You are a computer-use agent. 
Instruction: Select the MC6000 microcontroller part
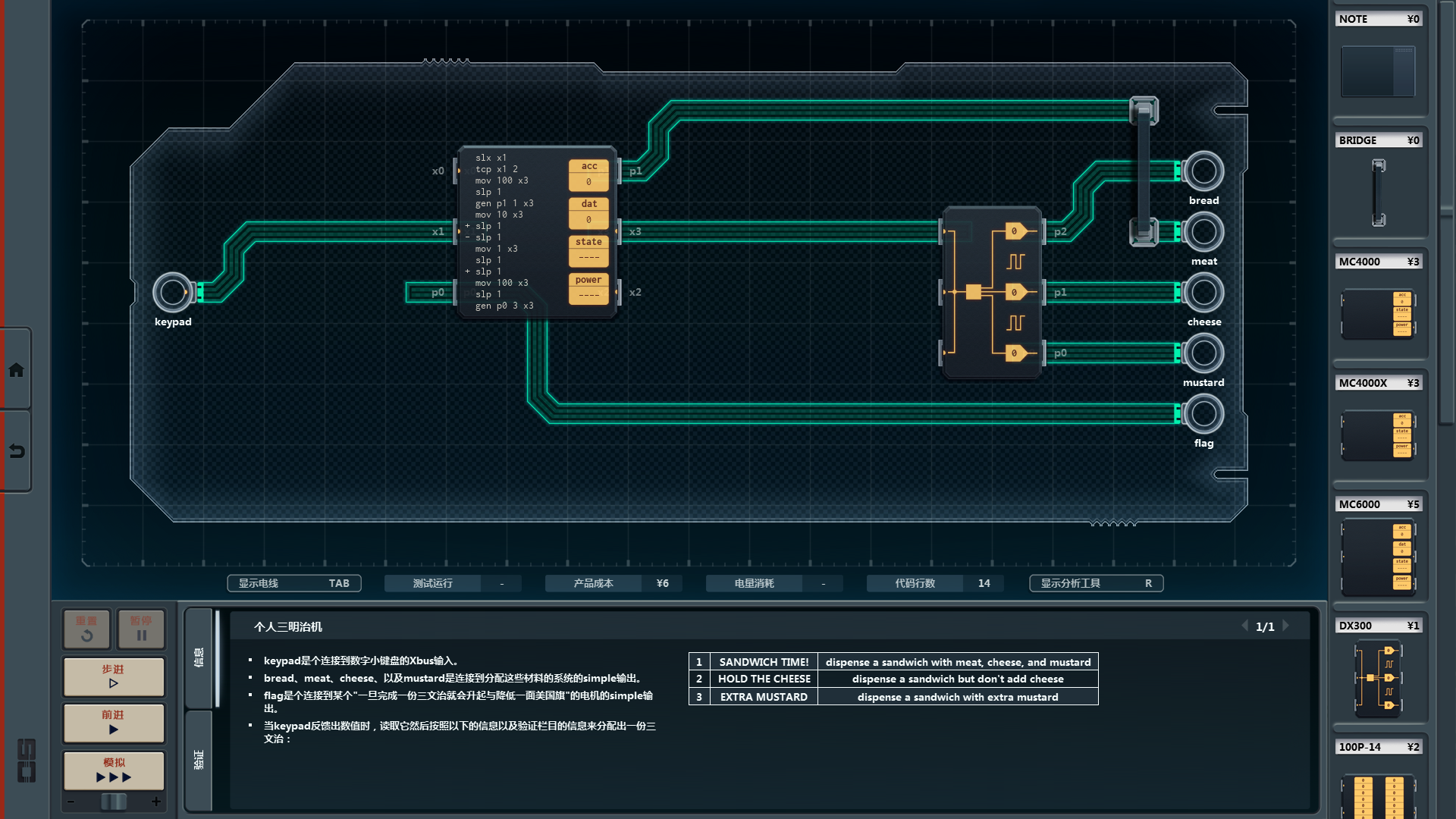point(1378,557)
